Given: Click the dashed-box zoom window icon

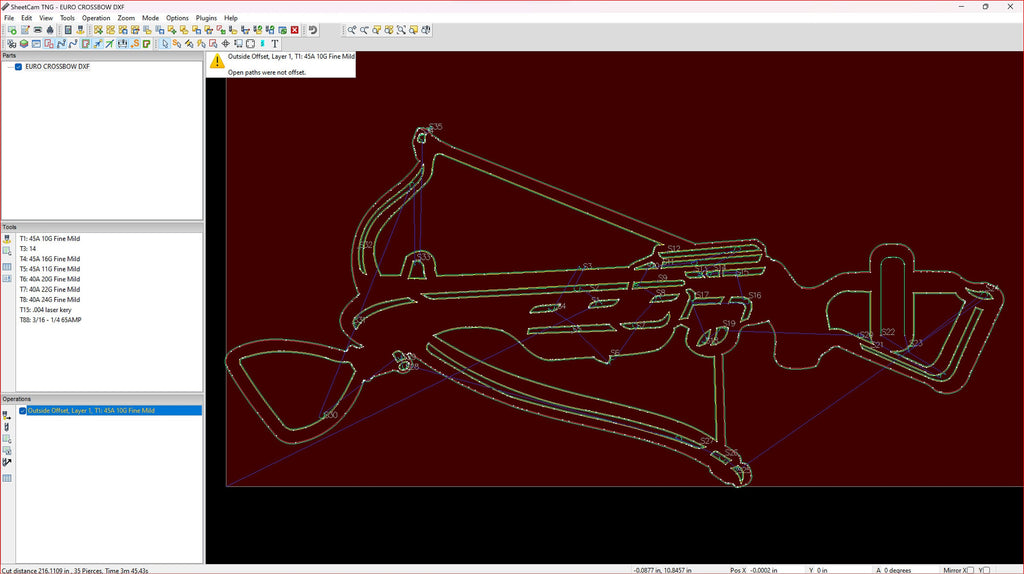Looking at the screenshot, I should 401,30.
